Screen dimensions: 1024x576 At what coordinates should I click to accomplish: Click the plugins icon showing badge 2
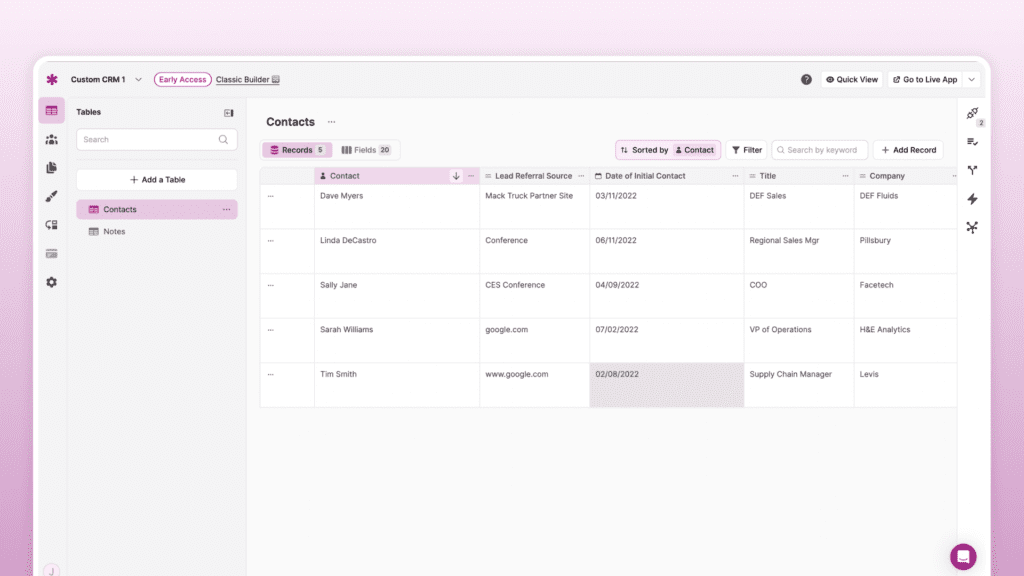click(x=971, y=113)
